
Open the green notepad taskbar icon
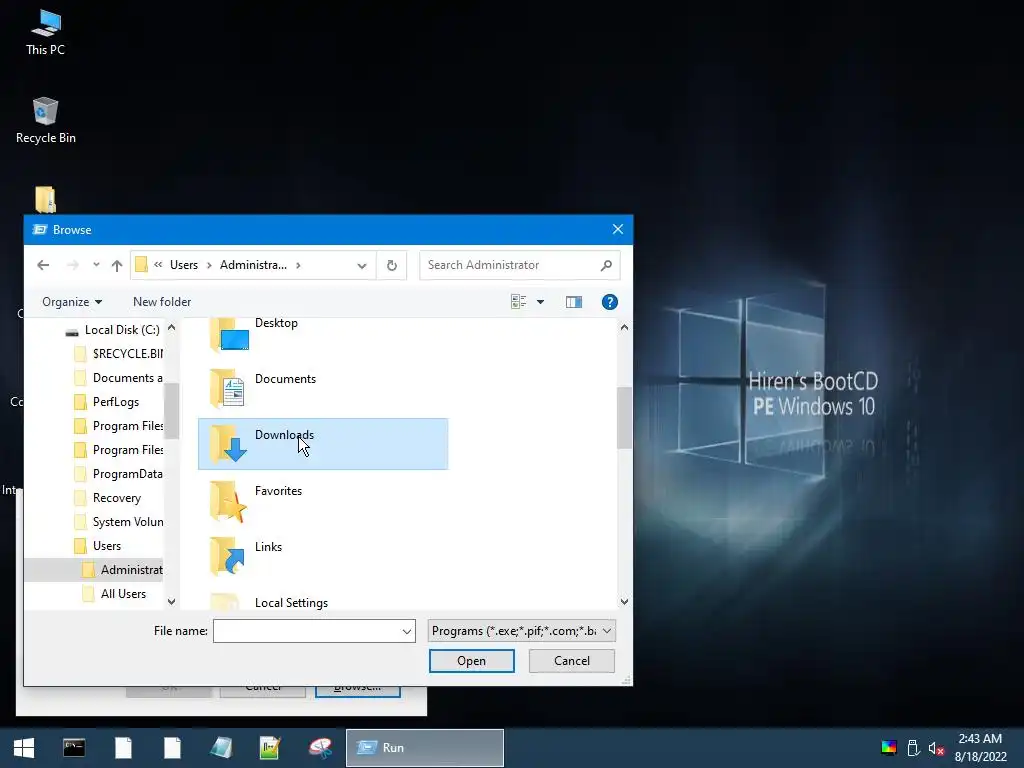pyautogui.click(x=270, y=748)
